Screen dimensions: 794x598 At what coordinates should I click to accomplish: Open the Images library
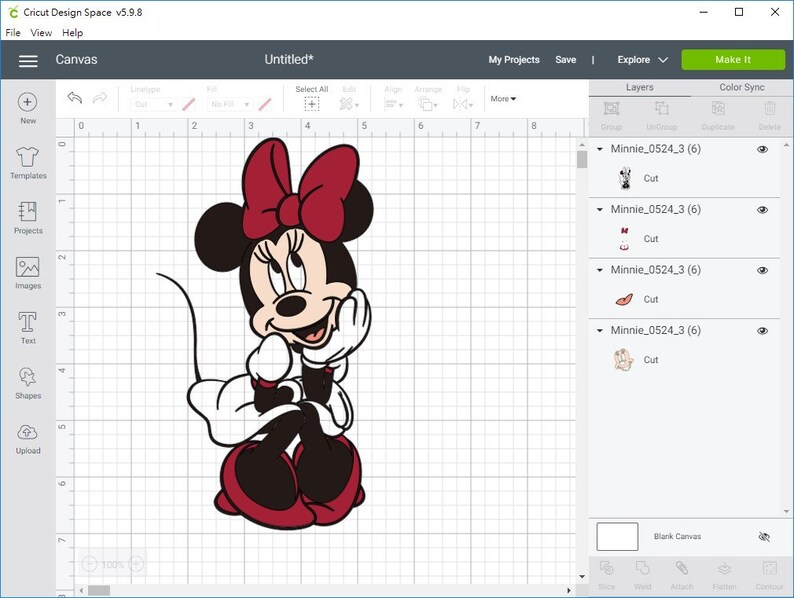28,273
